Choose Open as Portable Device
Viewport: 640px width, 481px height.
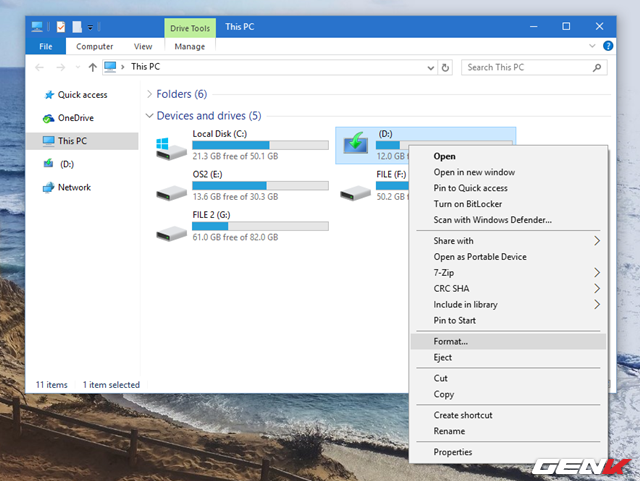[508, 257]
